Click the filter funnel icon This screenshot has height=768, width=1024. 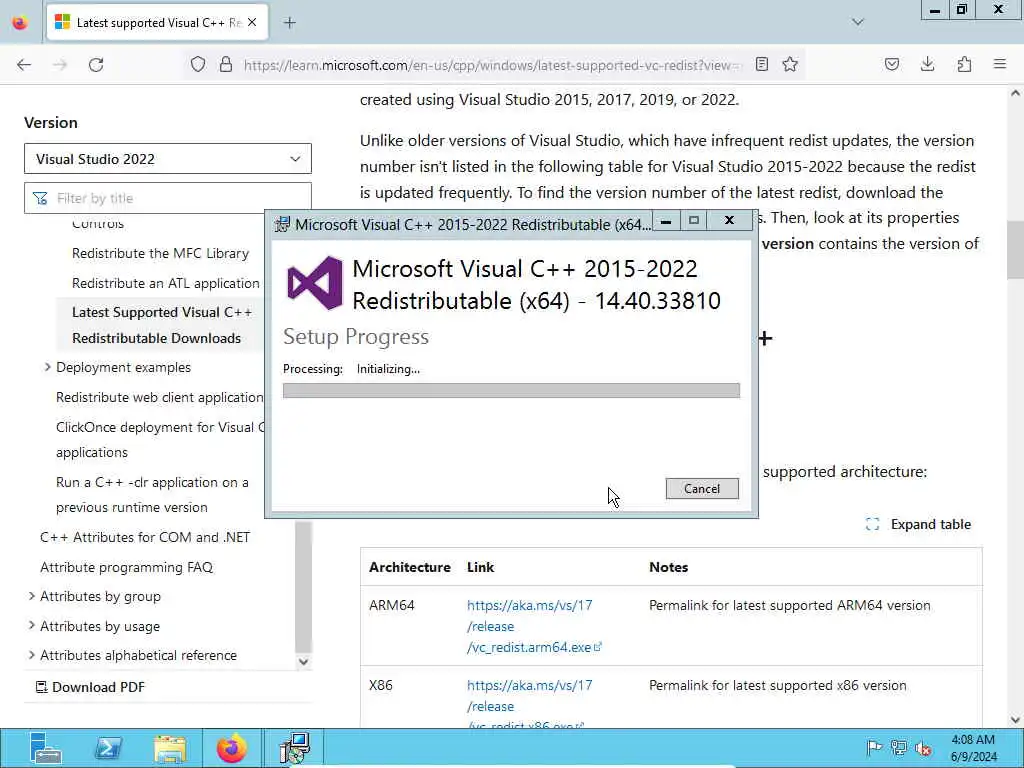point(40,198)
